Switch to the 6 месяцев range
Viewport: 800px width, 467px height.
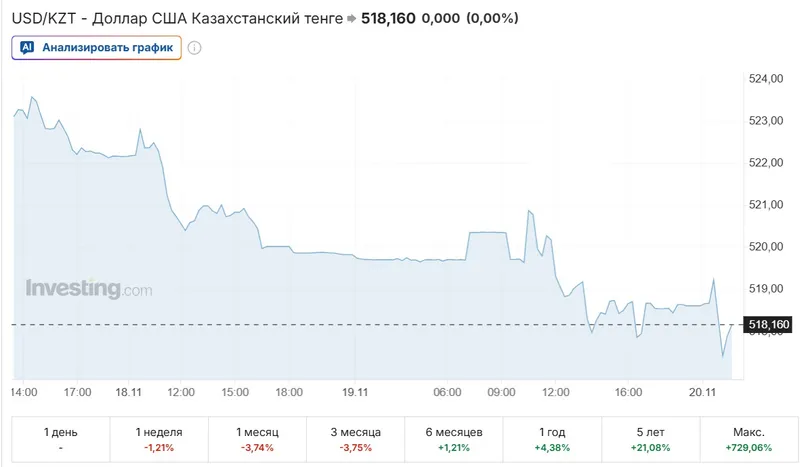(456, 439)
